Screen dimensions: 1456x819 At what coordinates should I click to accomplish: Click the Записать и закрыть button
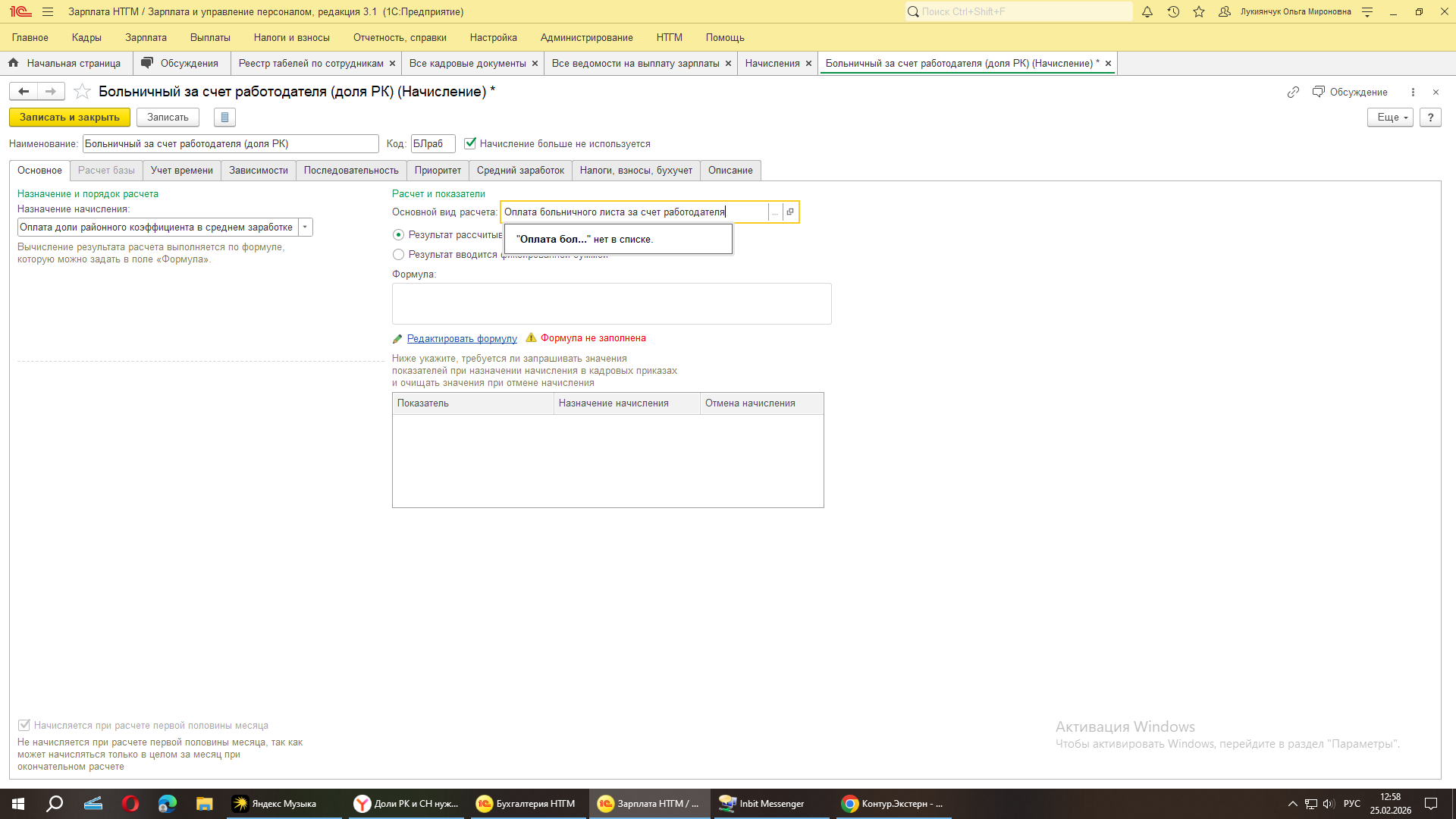(69, 118)
